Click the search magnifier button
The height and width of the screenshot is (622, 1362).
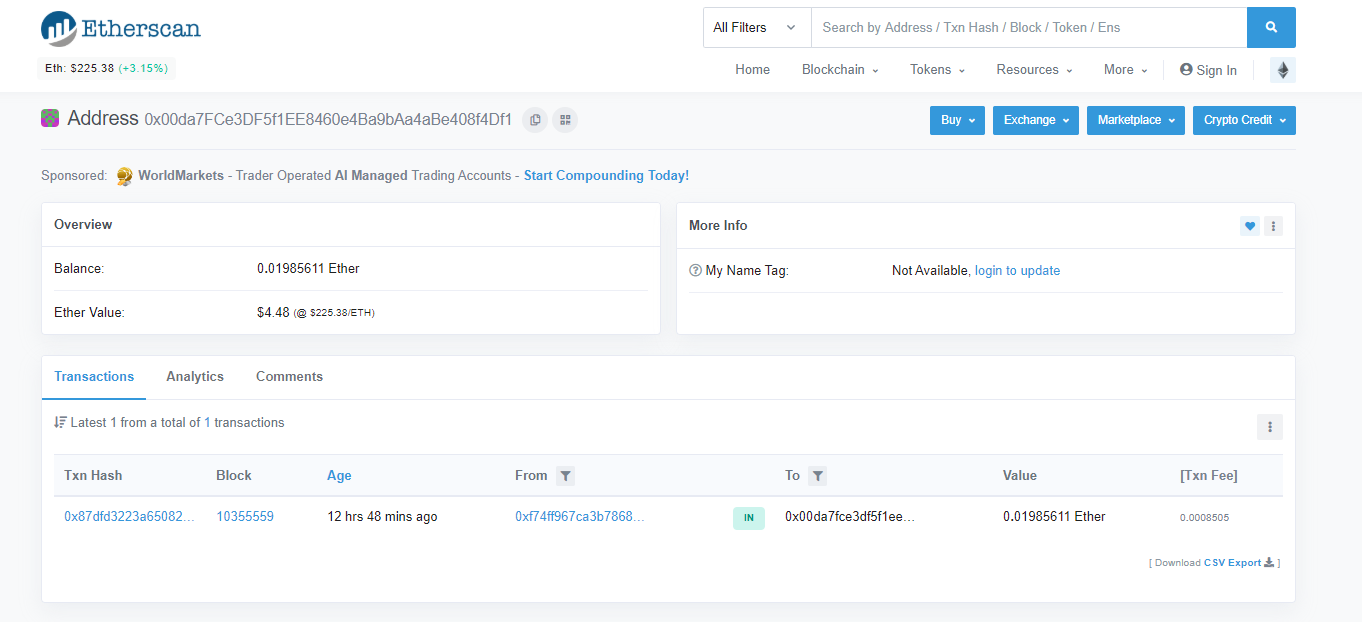pos(1271,28)
